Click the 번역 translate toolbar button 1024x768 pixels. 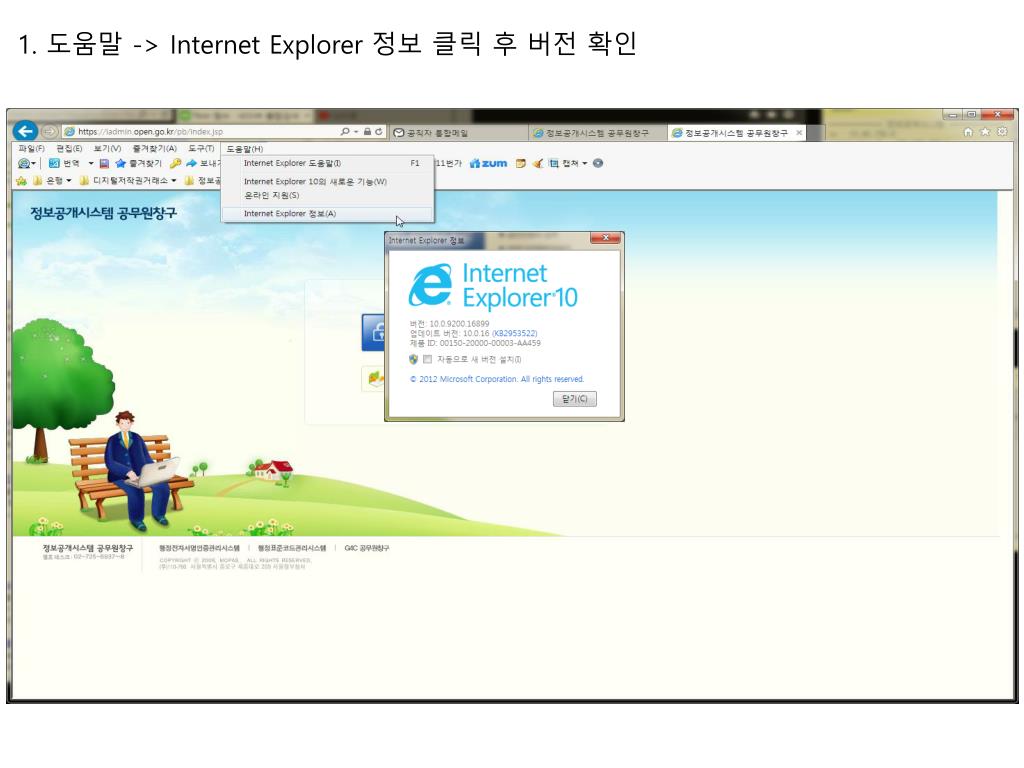[64, 163]
